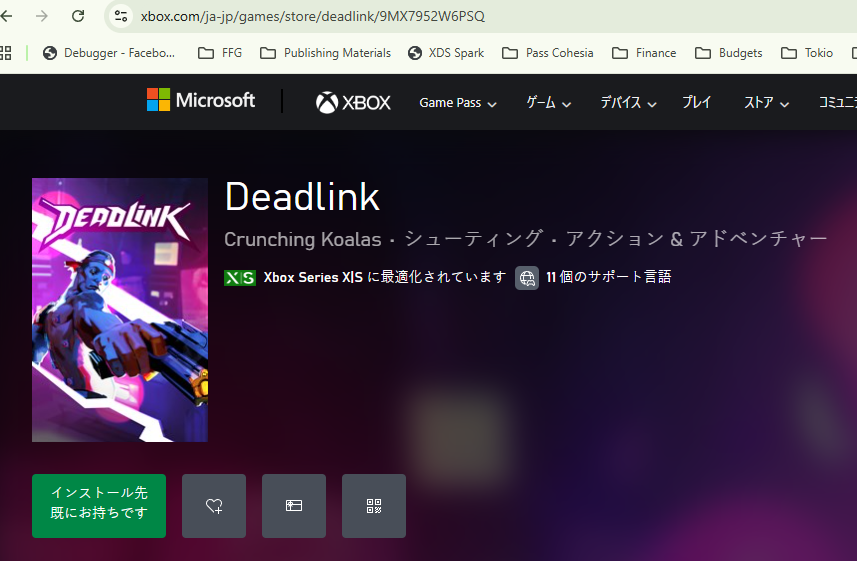Go back using browser back arrow

[6, 16]
